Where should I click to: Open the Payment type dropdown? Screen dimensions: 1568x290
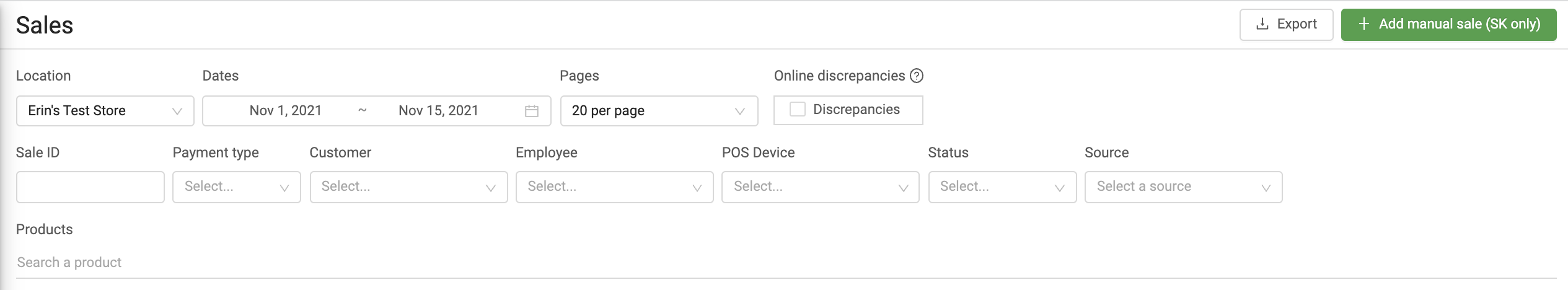click(x=236, y=187)
